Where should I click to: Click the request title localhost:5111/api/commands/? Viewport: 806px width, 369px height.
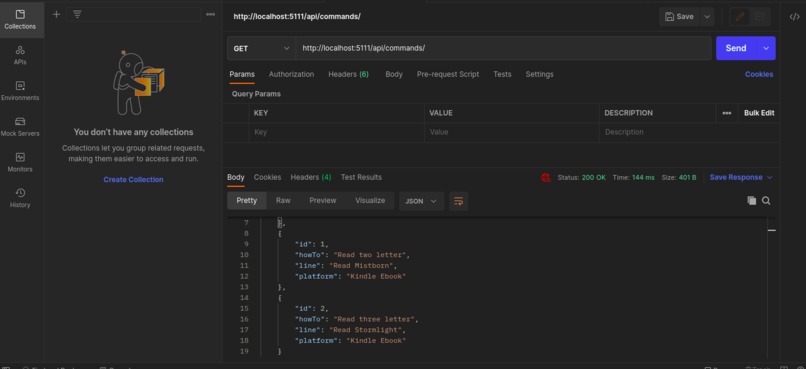[x=297, y=16]
